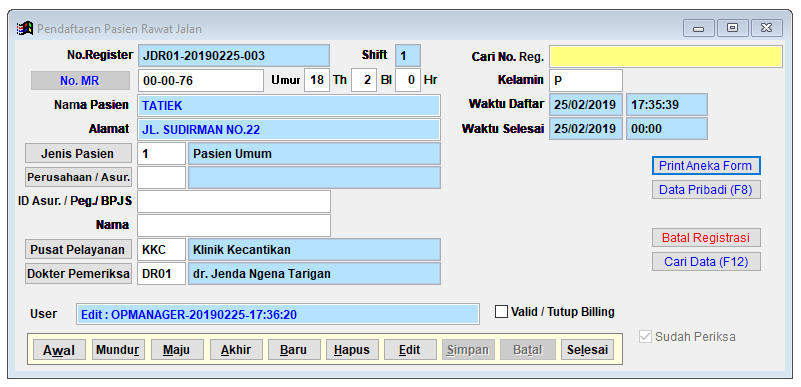Viewport: 801px width, 387px height.
Task: Click the greyed Batal button
Action: (x=527, y=350)
